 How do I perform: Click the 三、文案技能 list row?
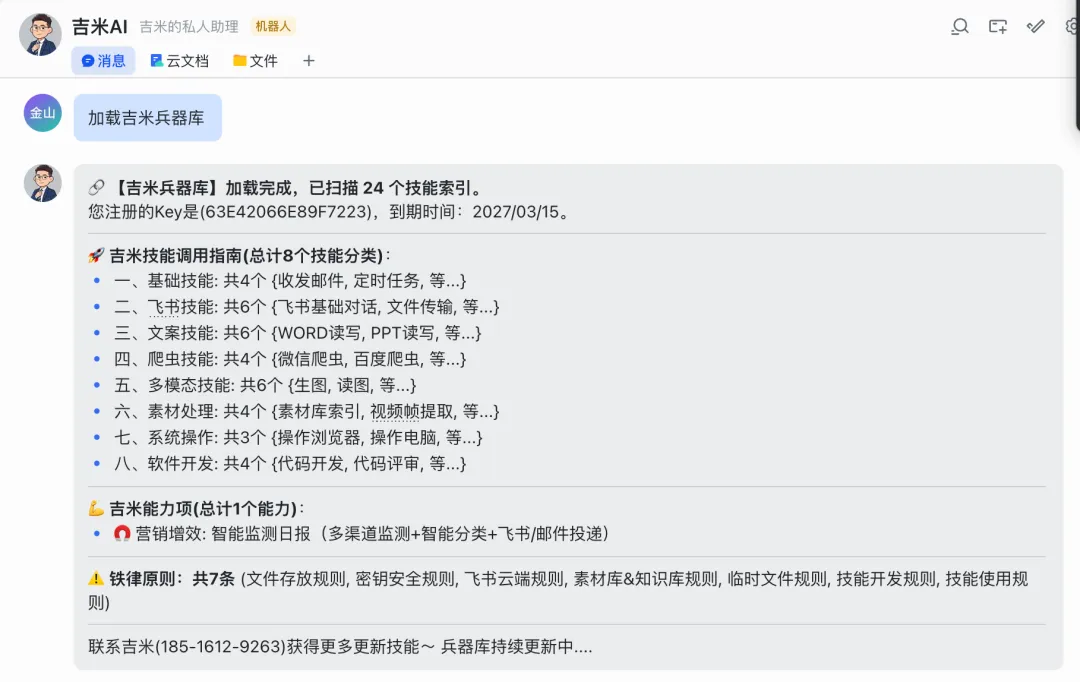(x=298, y=333)
